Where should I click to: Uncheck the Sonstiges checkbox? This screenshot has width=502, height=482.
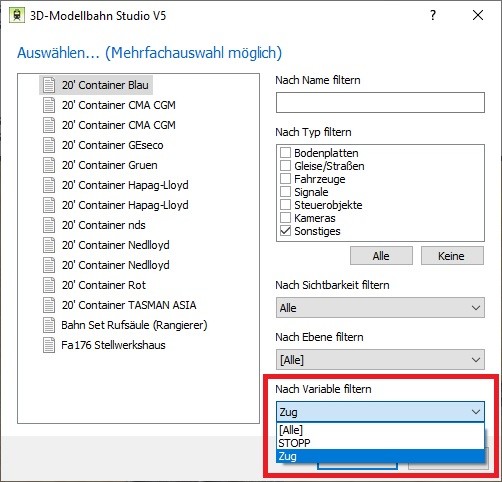tap(285, 231)
